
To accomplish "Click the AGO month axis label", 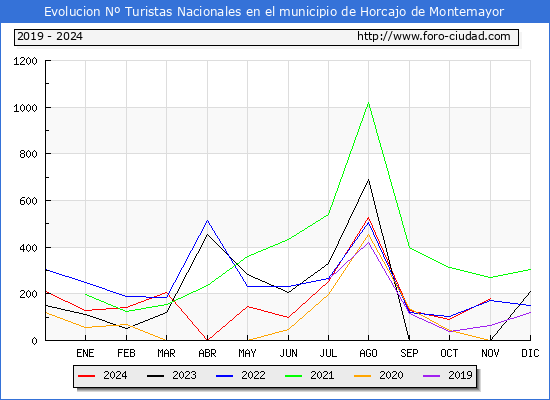I will [x=368, y=353].
